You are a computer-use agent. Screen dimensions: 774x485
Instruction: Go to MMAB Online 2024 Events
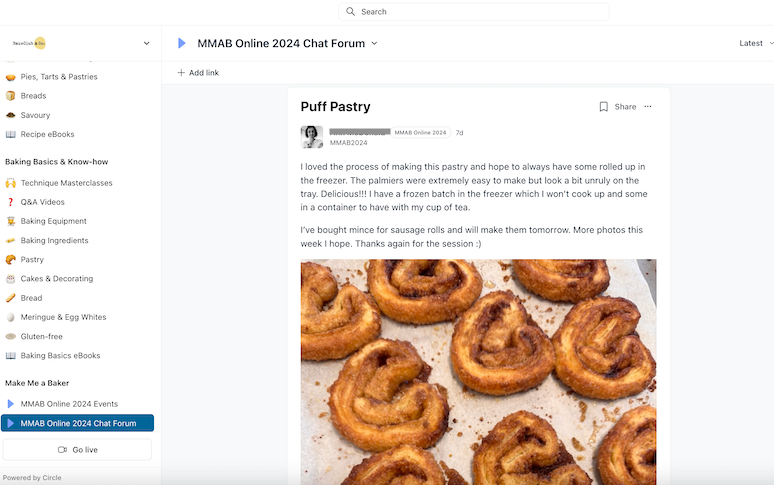[x=68, y=404]
